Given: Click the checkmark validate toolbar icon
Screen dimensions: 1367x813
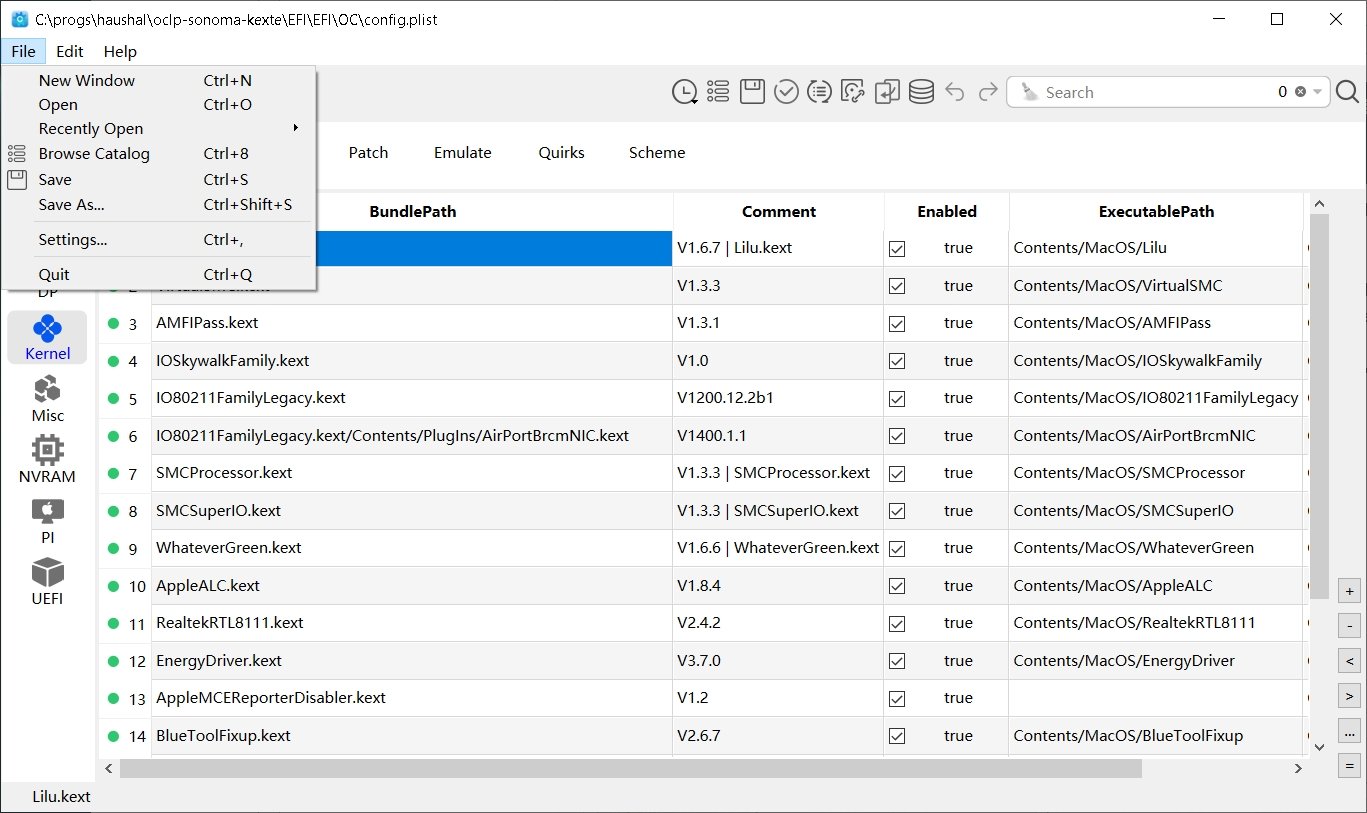Looking at the screenshot, I should 786,92.
